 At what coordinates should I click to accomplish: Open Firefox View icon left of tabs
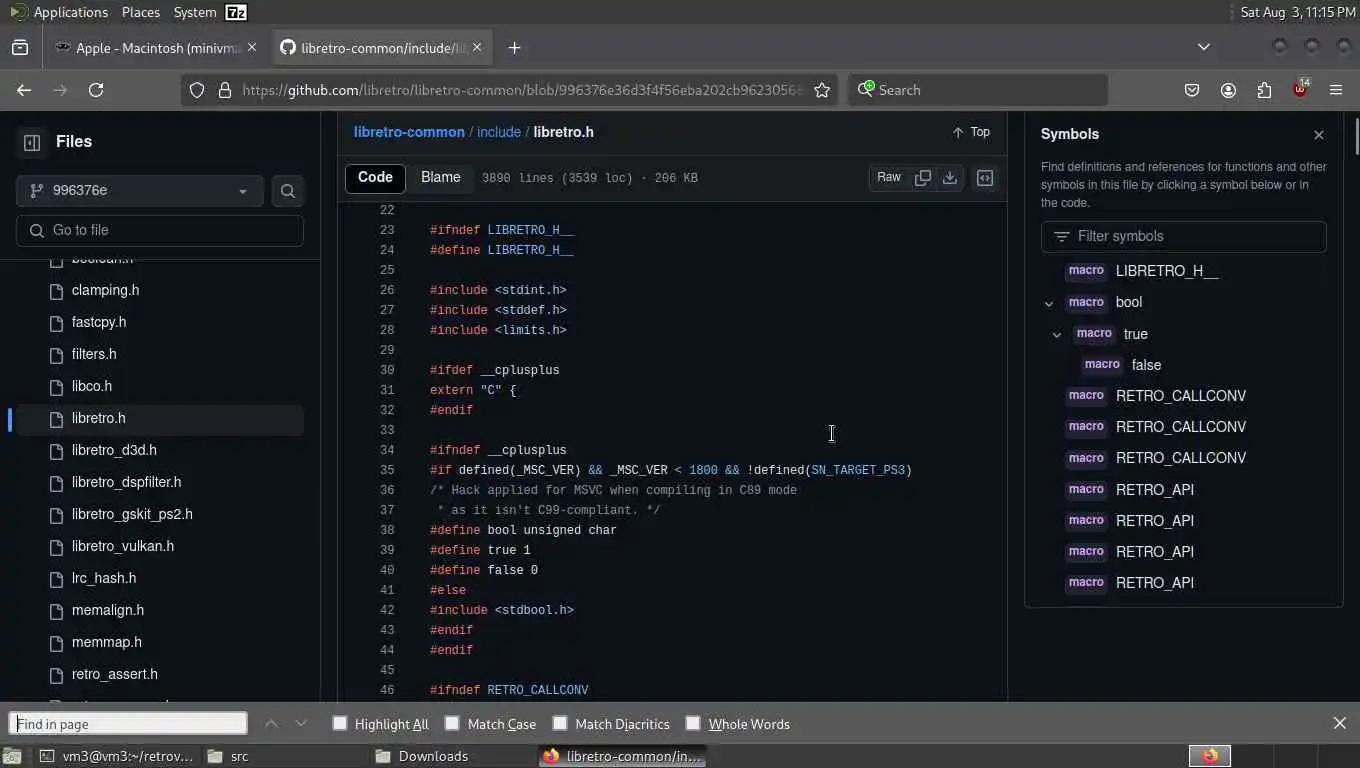tap(20, 48)
